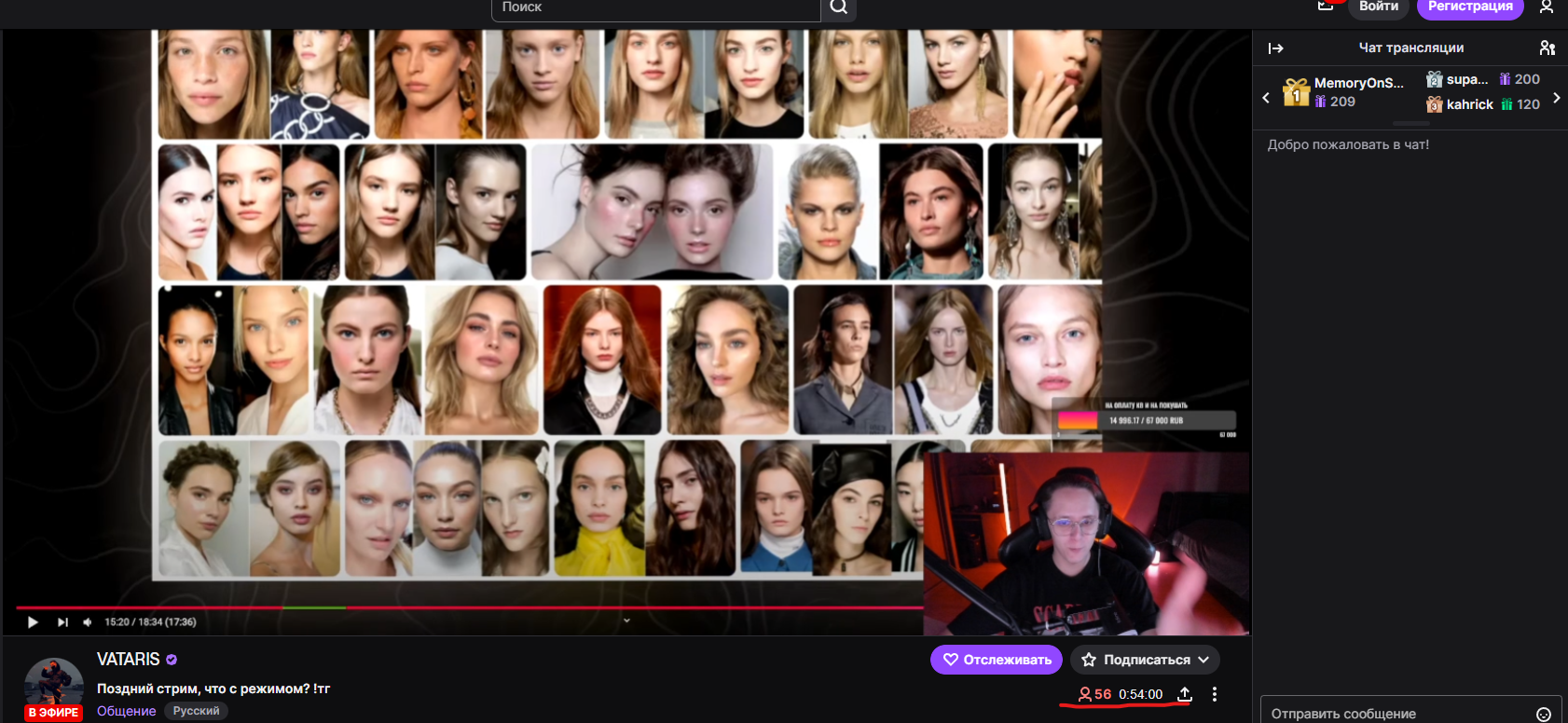Focus the Поиск search field
Image resolution: width=1568 pixels, height=723 pixels.
coord(656,7)
